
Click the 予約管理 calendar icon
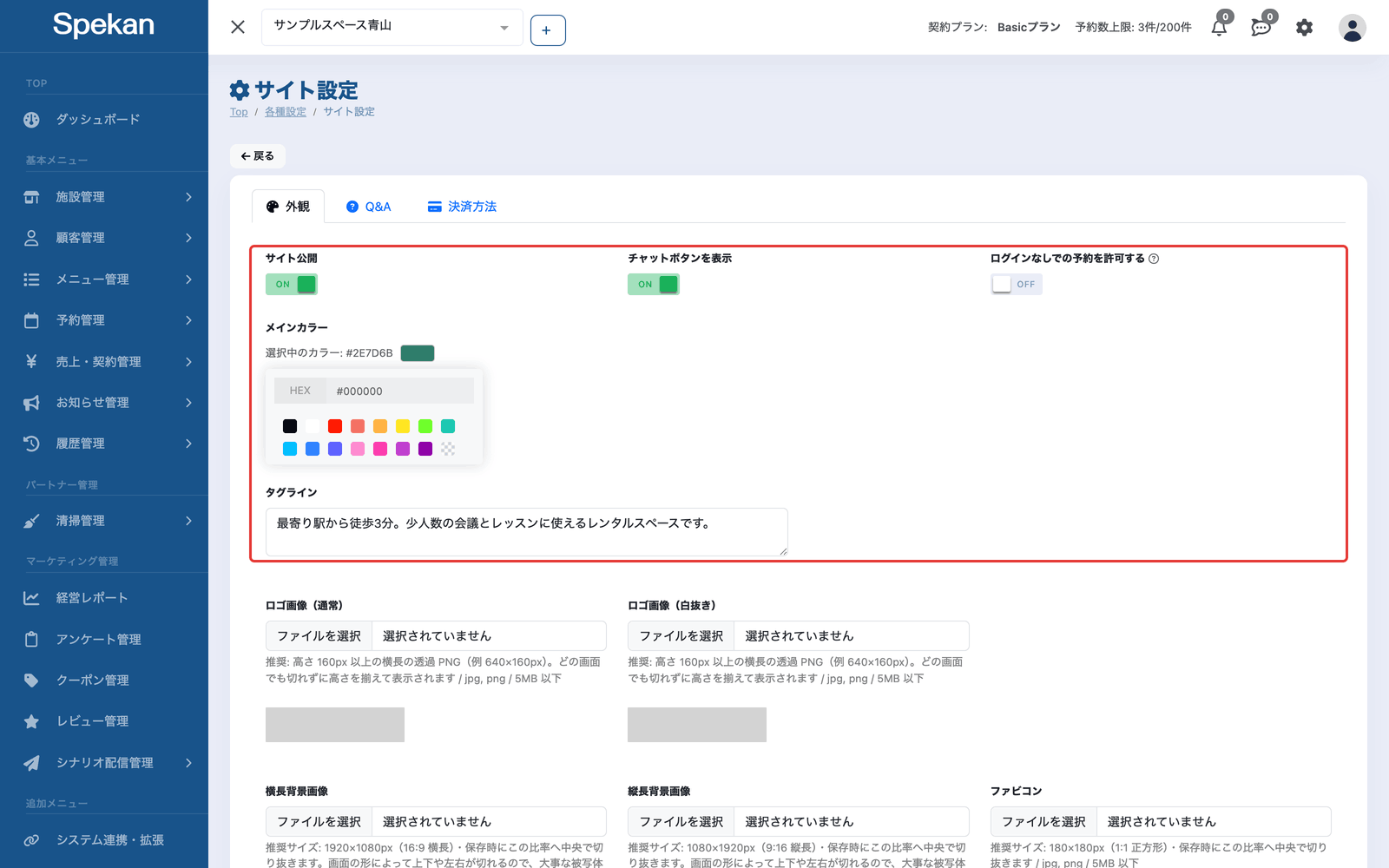tap(31, 320)
